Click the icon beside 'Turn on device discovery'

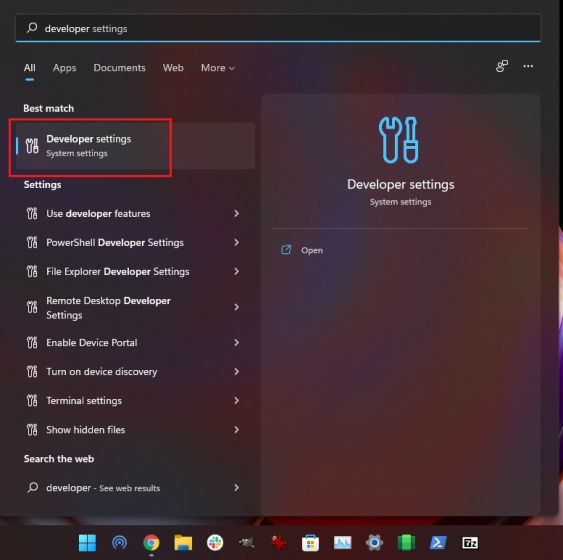(32, 372)
